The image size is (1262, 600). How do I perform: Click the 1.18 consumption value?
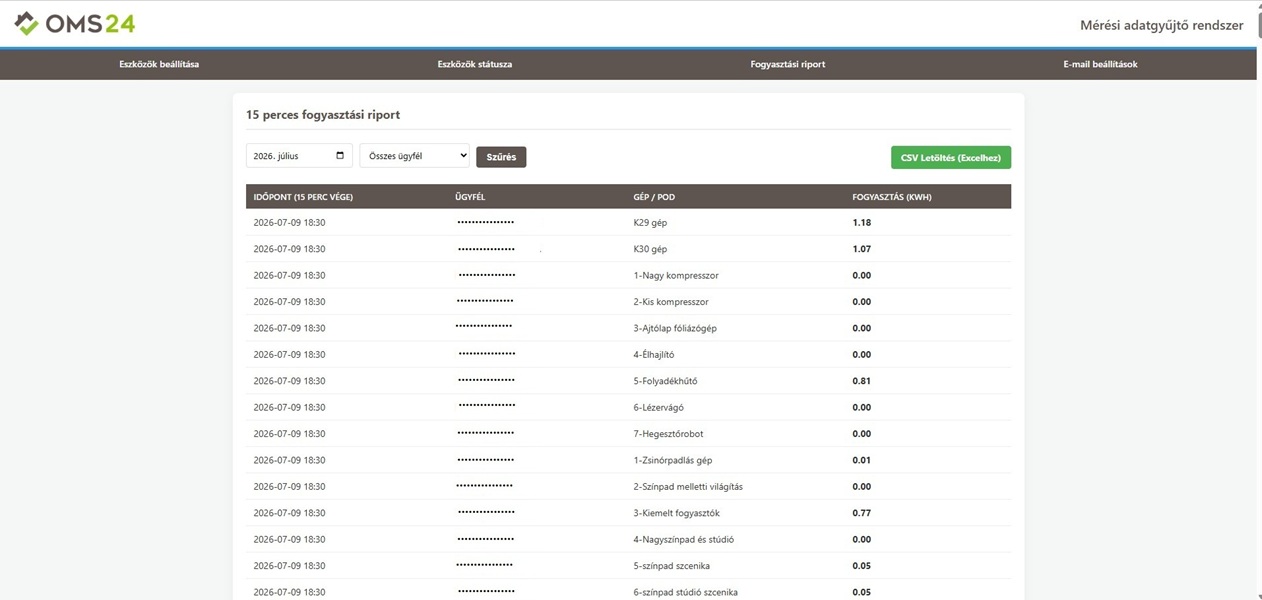(x=862, y=222)
